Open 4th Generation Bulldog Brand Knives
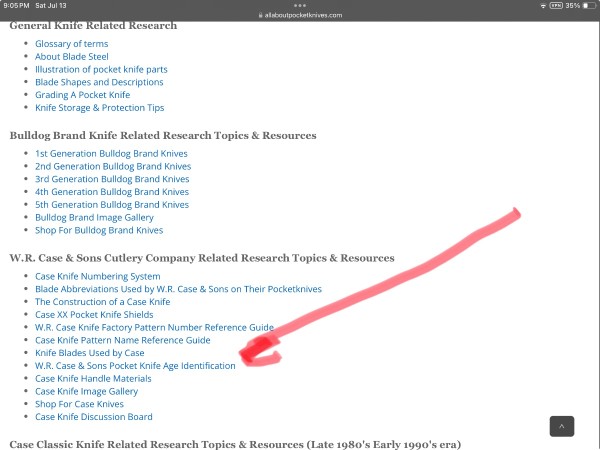The image size is (600, 450). tap(112, 192)
